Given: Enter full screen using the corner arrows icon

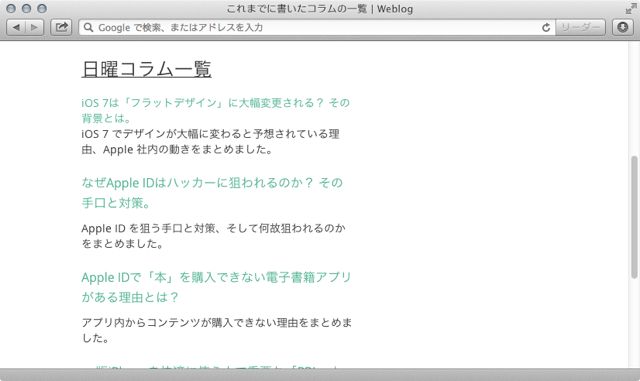Looking at the screenshot, I should pyautogui.click(x=631, y=9).
